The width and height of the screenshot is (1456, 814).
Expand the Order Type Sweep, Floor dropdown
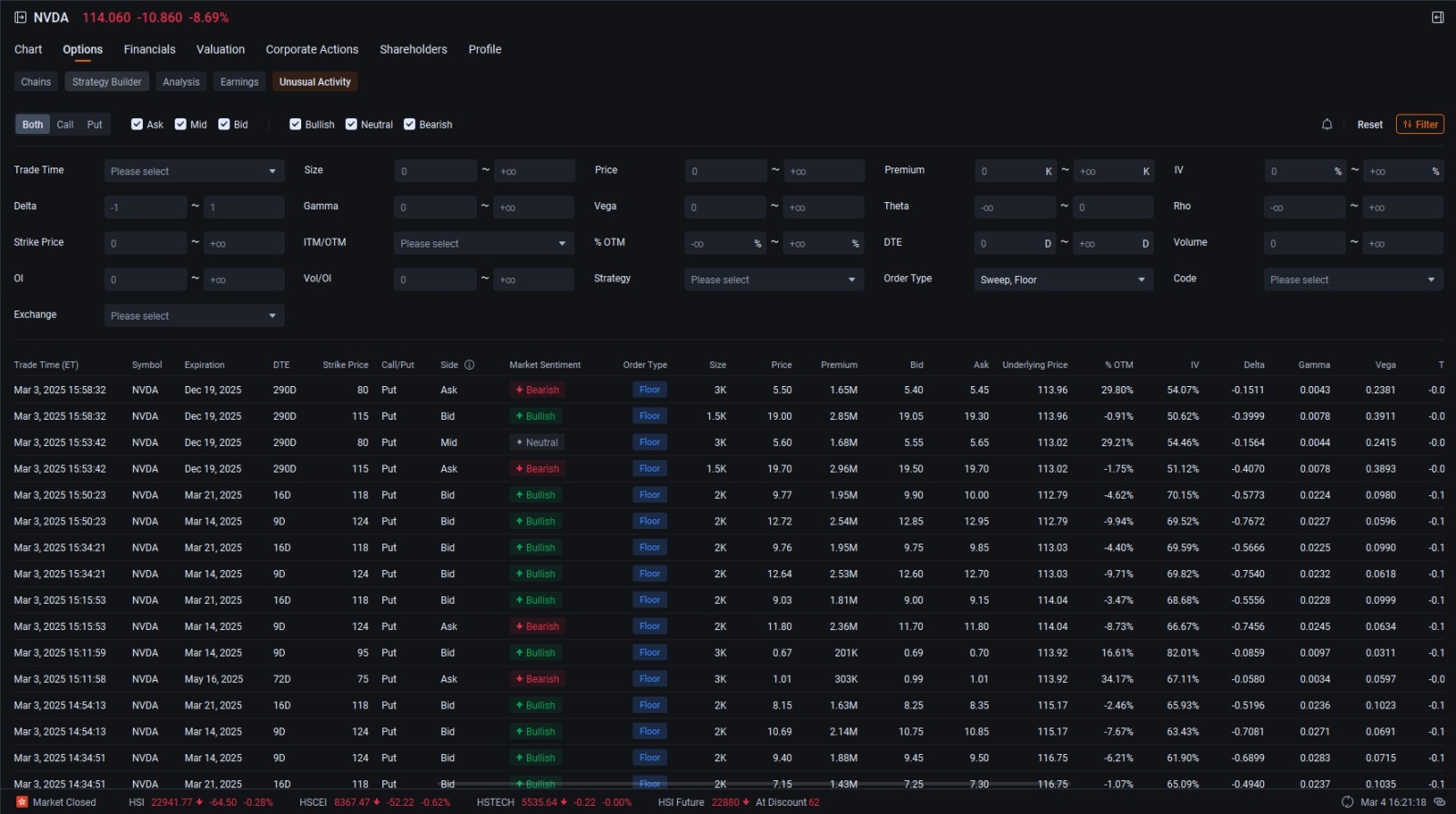tap(1064, 280)
